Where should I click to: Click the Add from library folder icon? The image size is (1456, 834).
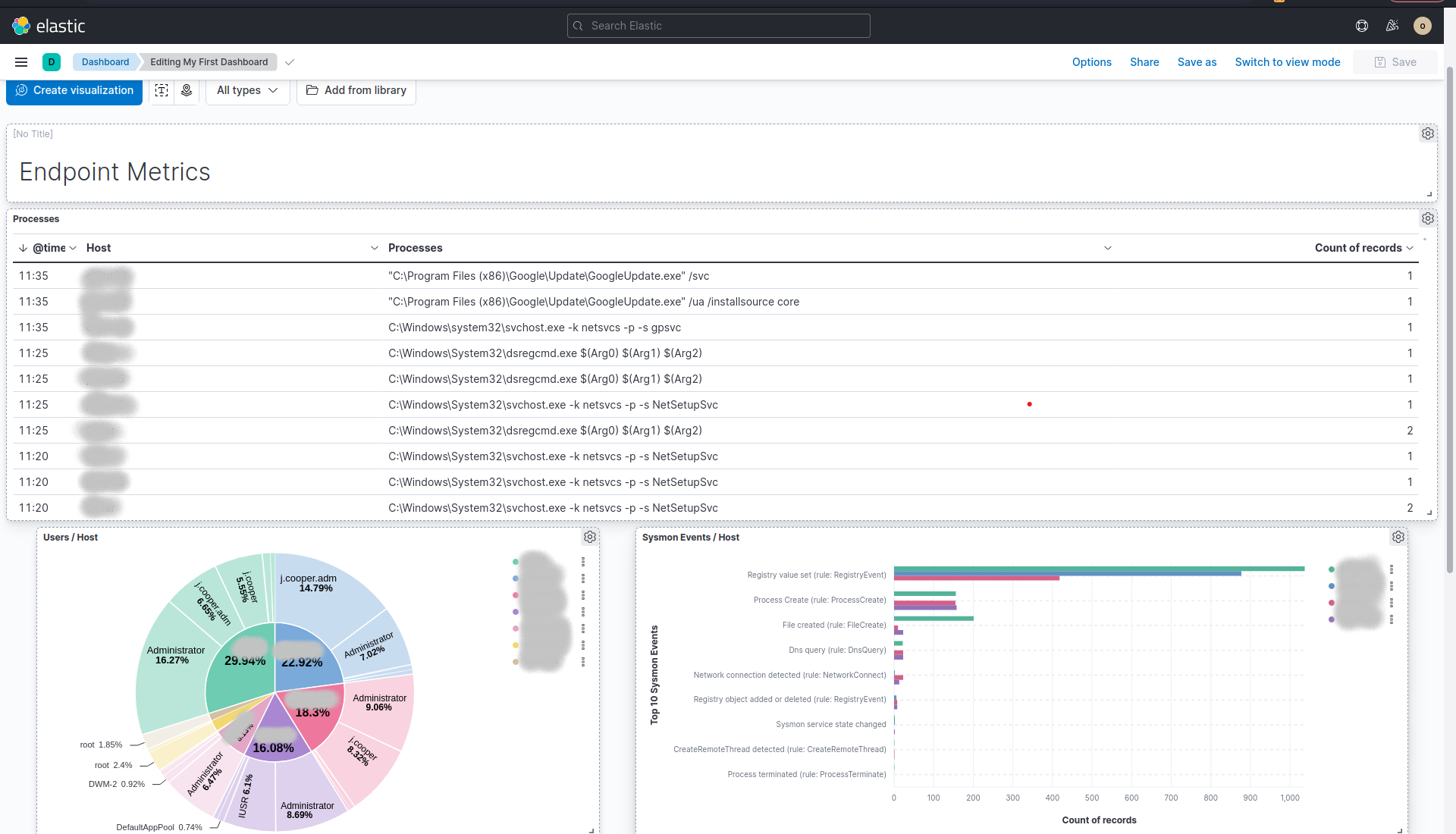pyautogui.click(x=312, y=90)
